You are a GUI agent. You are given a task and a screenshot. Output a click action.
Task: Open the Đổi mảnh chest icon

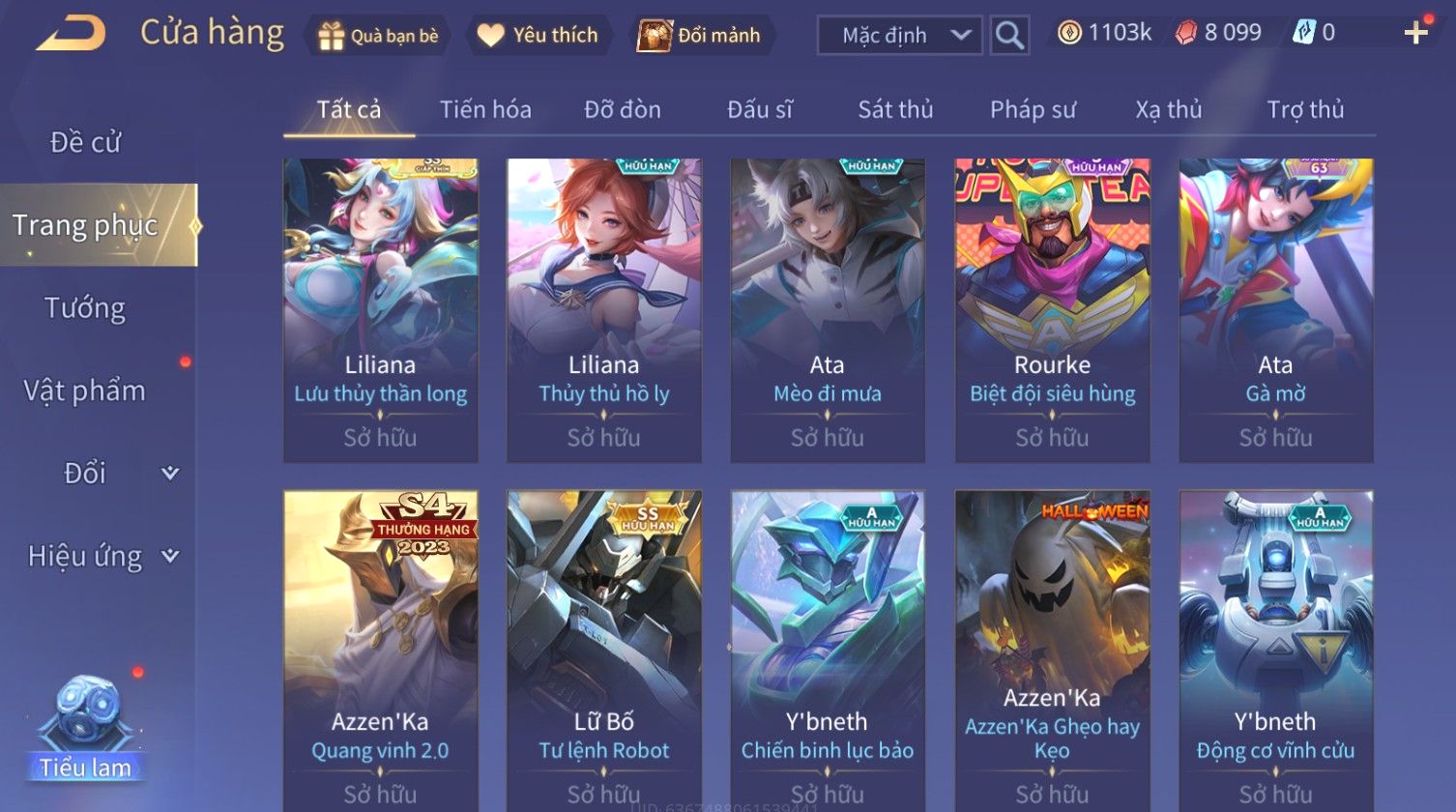tap(655, 36)
